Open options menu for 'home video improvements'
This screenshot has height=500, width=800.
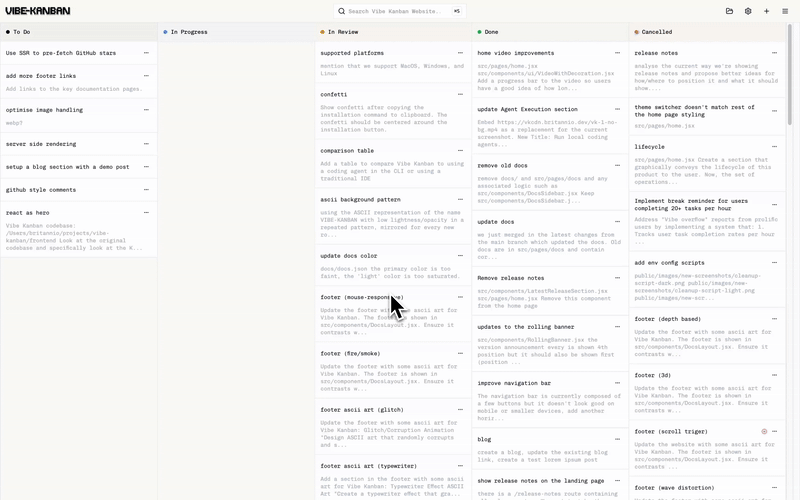[617, 53]
